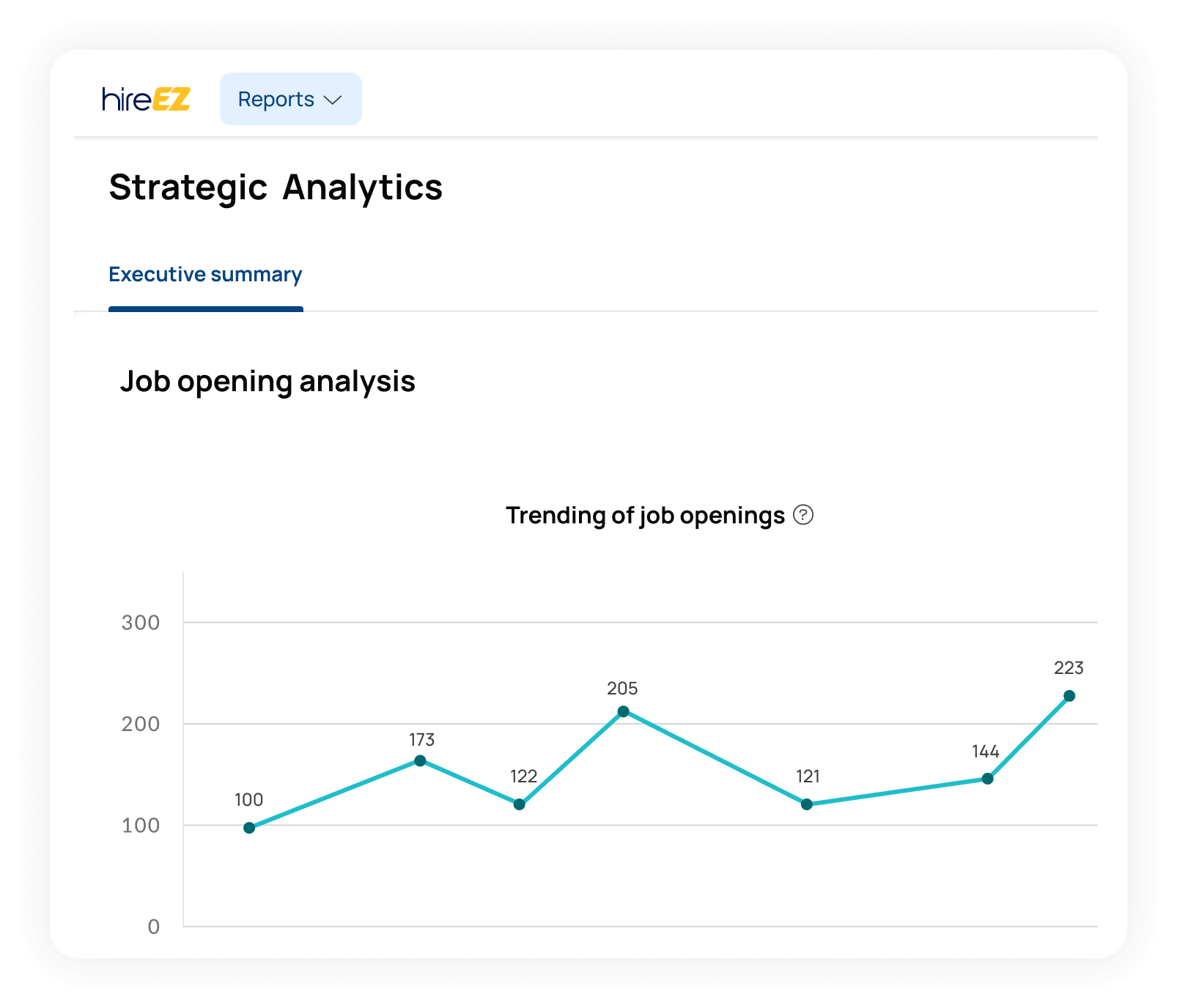Screen dimensions: 1177x1008
Task: Click the line segment between 205 and 121
Action: [x=715, y=757]
